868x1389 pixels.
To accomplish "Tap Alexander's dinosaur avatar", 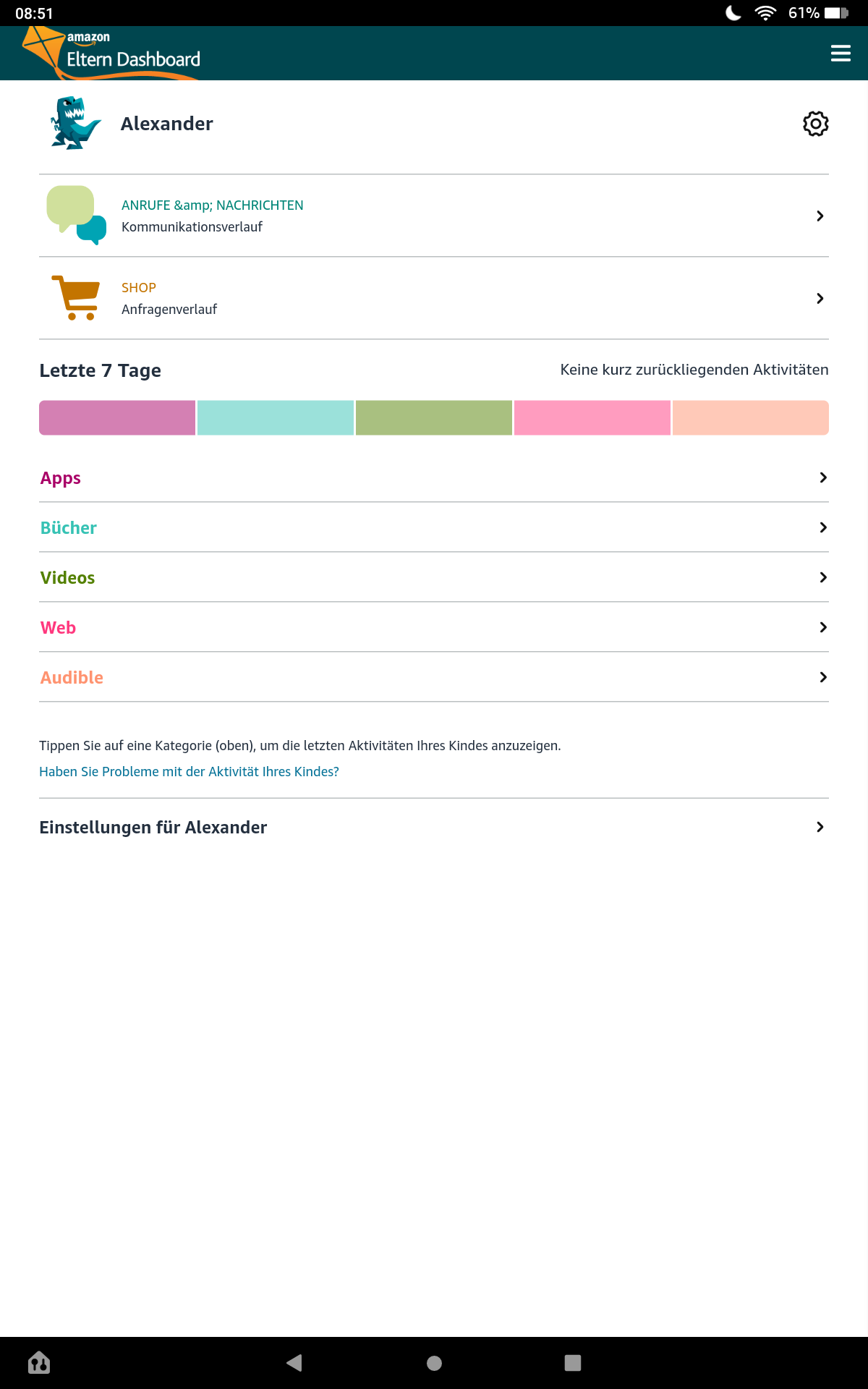I will pos(75,124).
